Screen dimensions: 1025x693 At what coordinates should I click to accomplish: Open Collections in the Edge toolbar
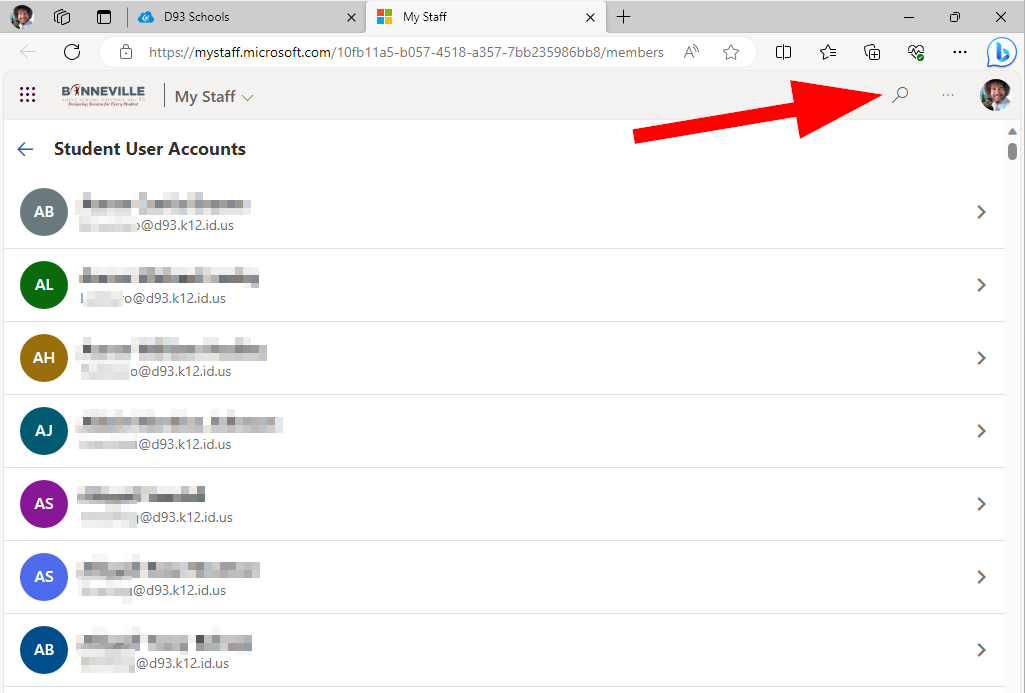[871, 52]
